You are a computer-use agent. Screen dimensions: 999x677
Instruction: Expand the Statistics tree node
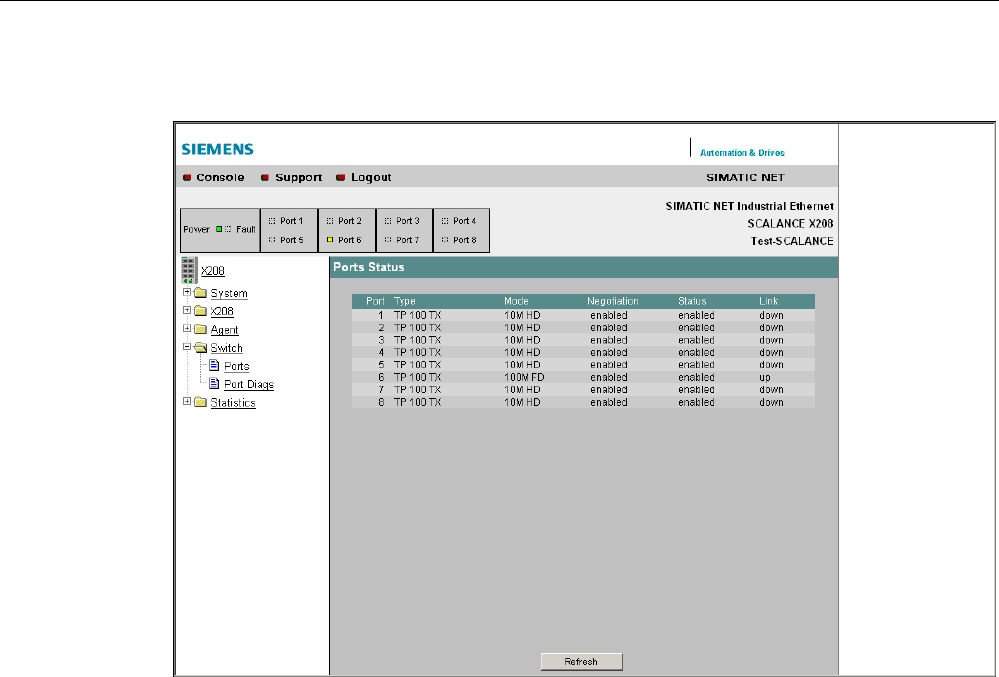(x=187, y=402)
